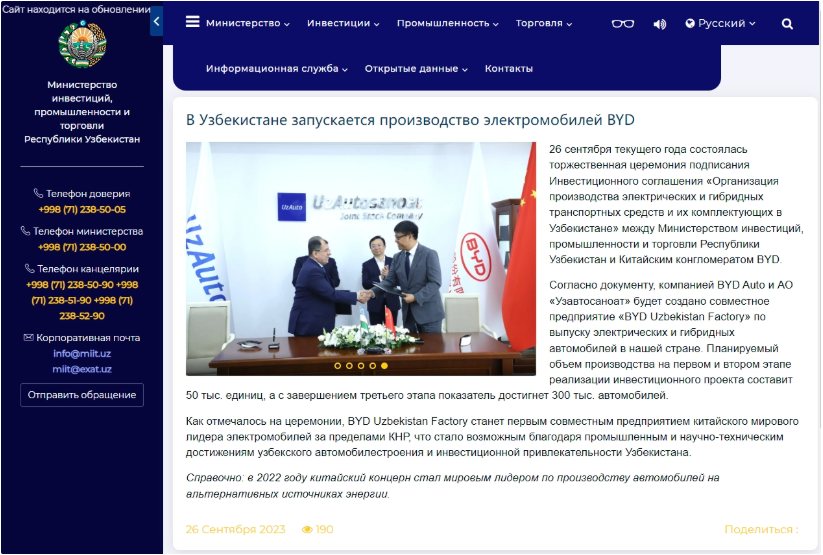Enable the glasses accessibility mode icon
823x555 pixels.
click(622, 24)
